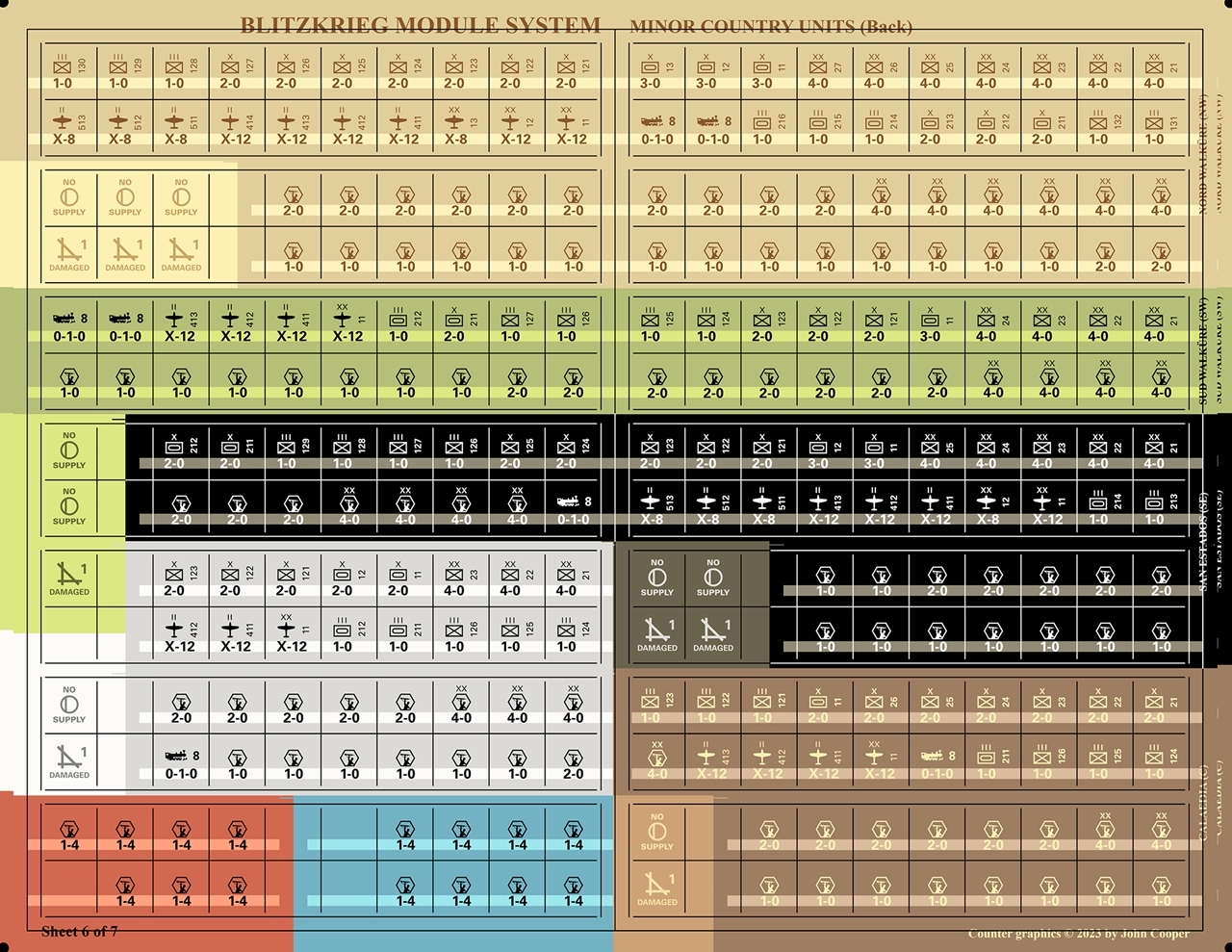Choose the black train counter marked 0-1-0

click(x=573, y=509)
